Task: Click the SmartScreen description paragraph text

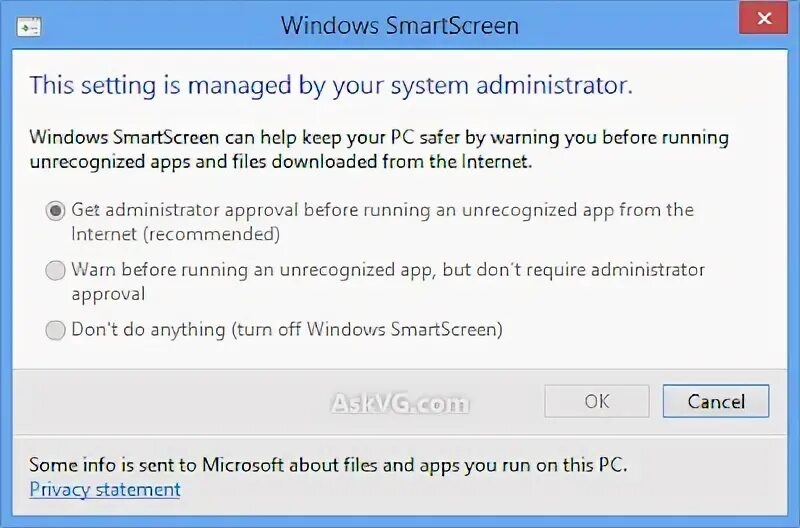Action: point(378,148)
